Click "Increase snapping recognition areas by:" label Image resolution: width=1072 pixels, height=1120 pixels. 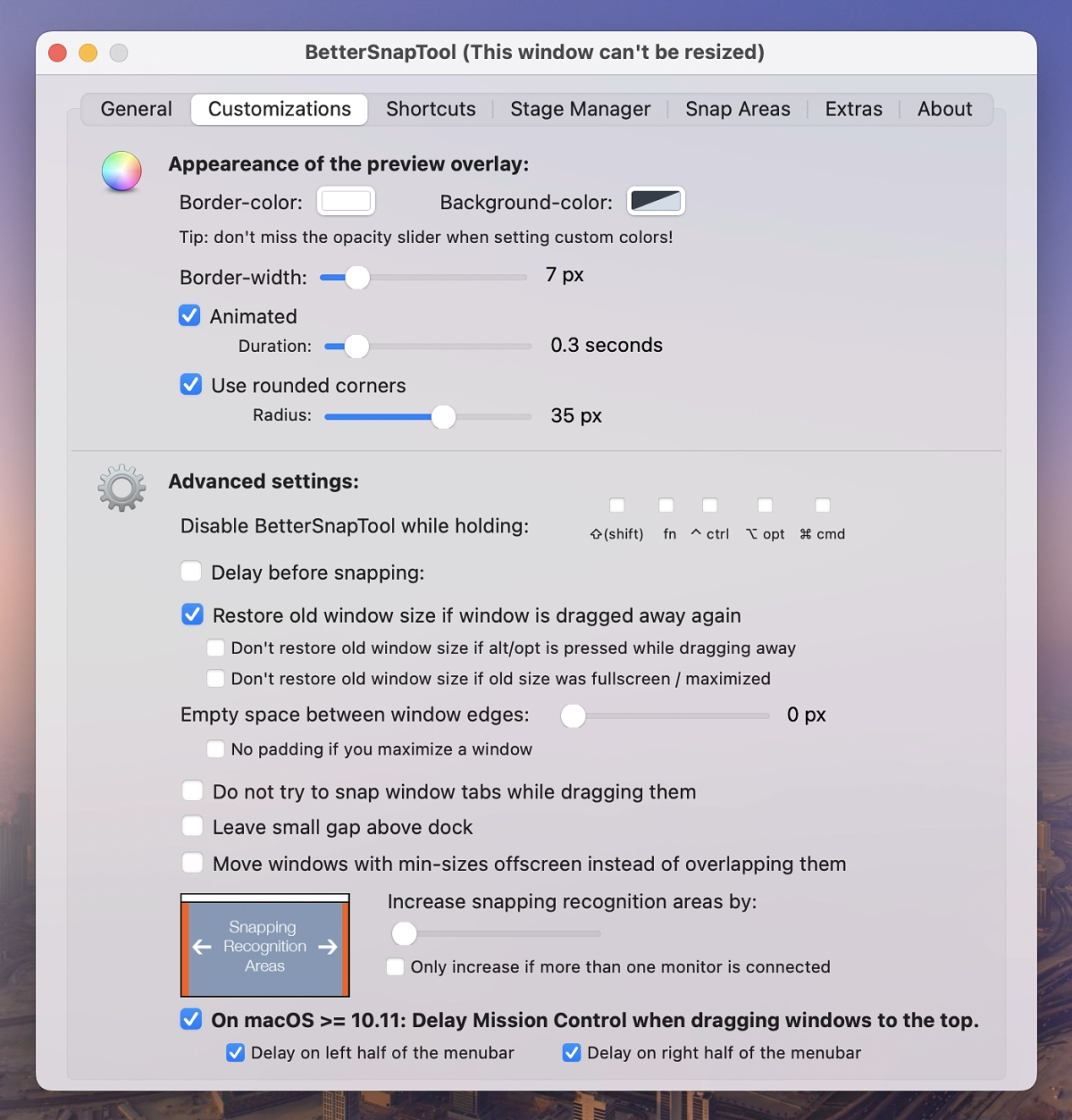[573, 902]
